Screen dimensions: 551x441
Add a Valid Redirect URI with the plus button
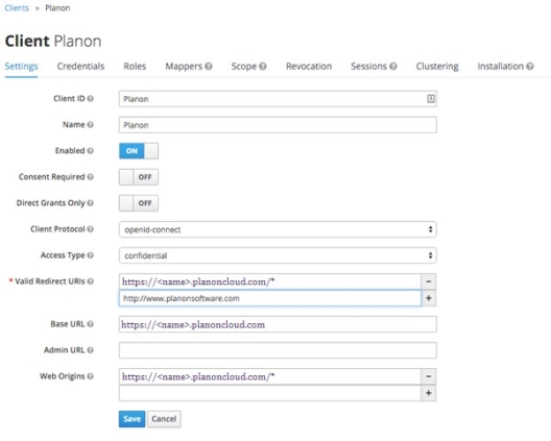click(x=429, y=298)
